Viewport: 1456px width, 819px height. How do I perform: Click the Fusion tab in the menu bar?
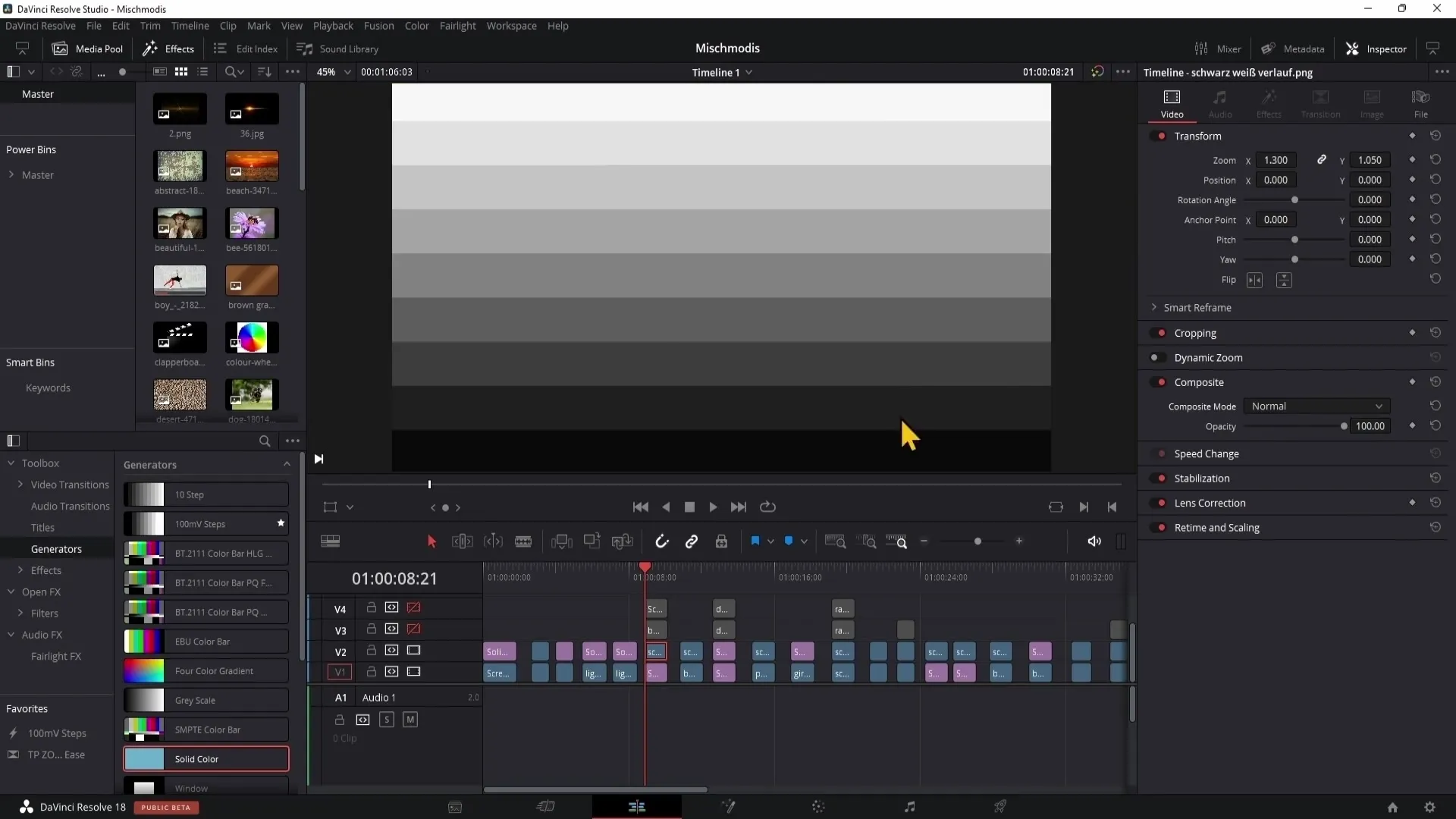point(378,25)
